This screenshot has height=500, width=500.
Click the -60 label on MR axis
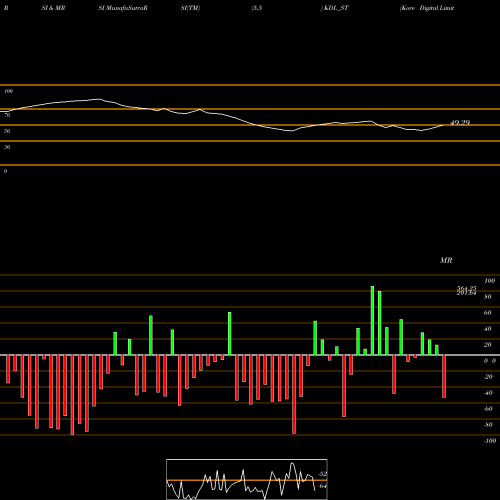(x=488, y=409)
